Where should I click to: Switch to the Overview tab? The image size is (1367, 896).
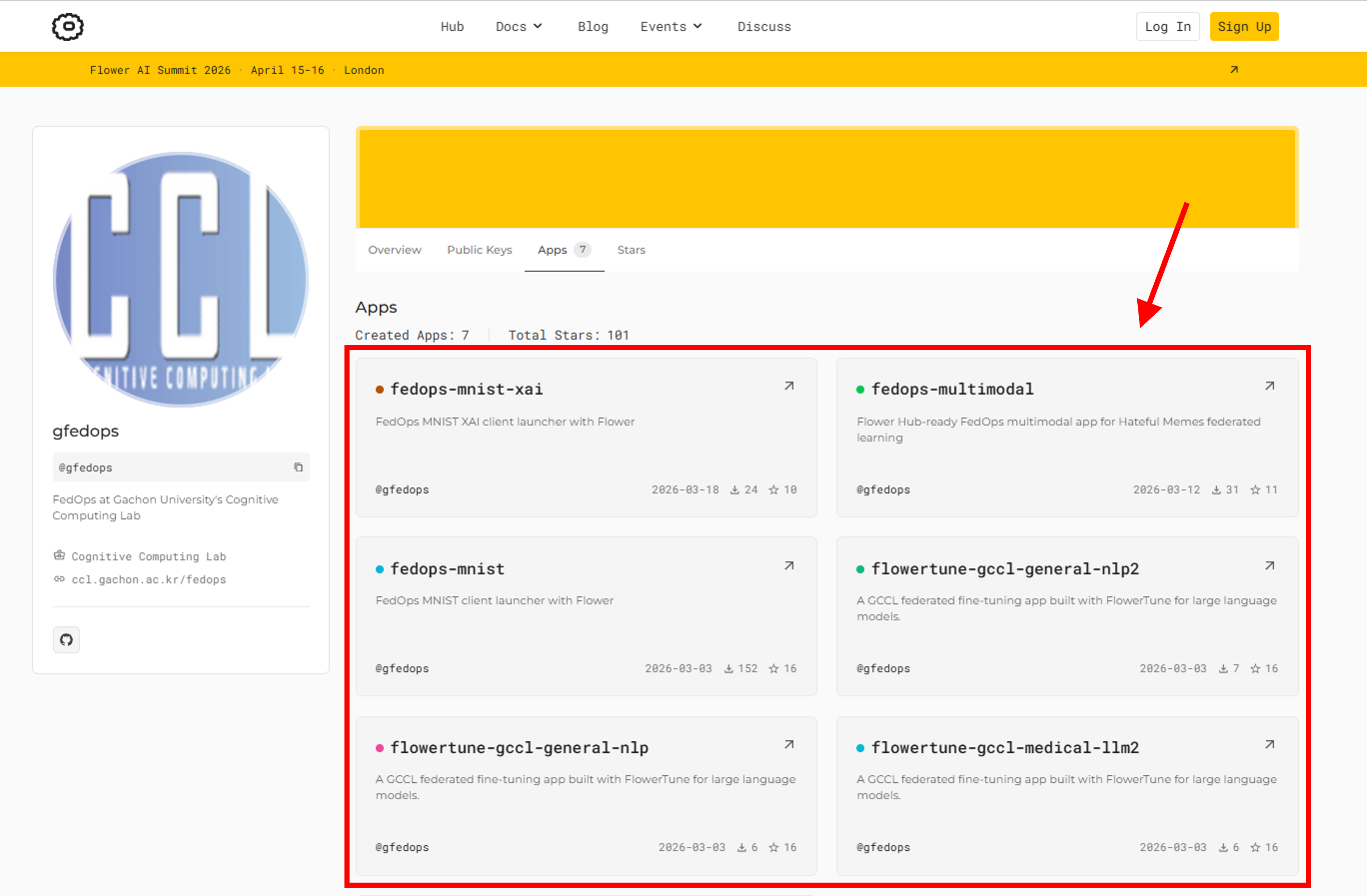pyautogui.click(x=394, y=250)
